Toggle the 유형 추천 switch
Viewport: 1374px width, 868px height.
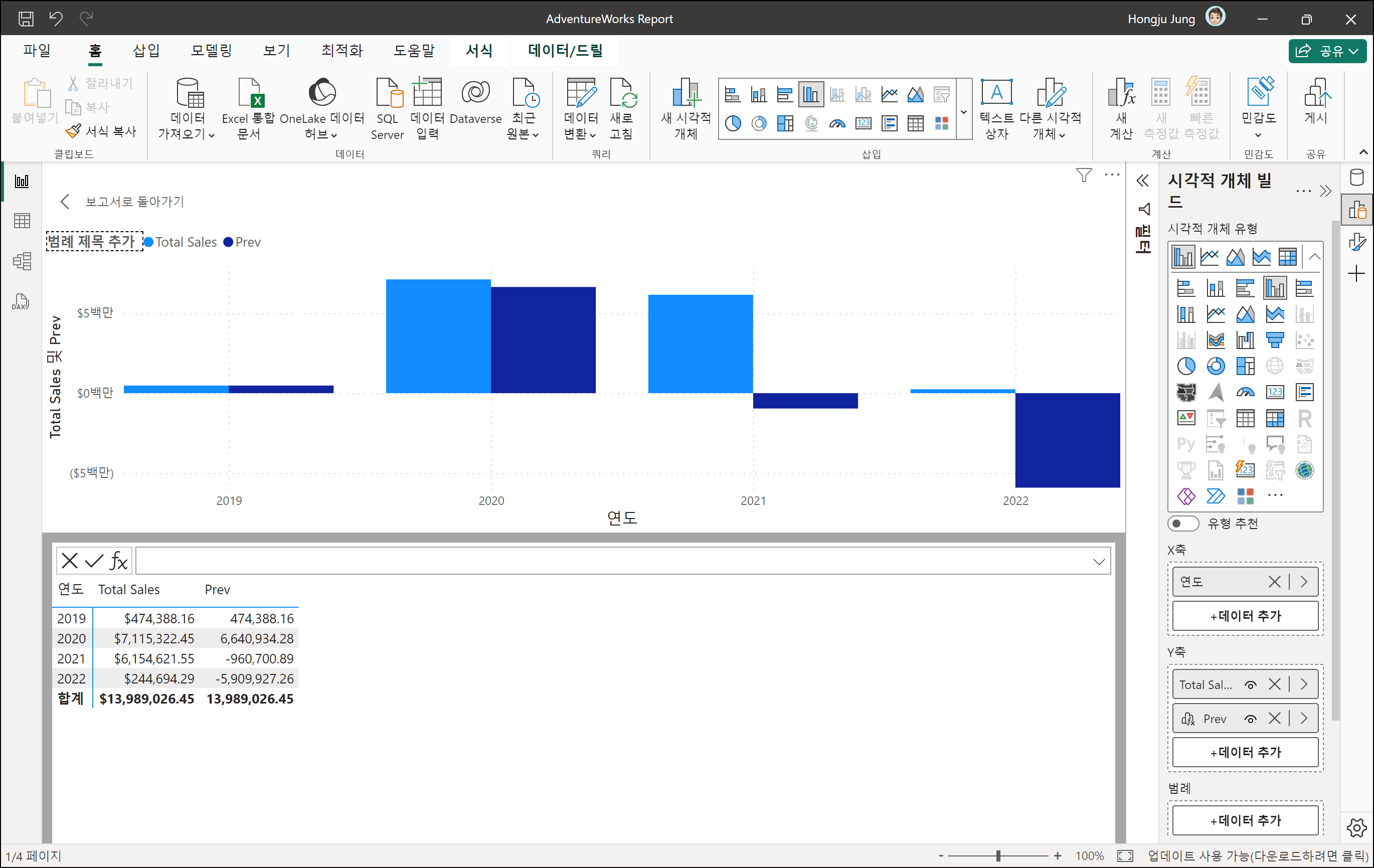tap(1183, 524)
